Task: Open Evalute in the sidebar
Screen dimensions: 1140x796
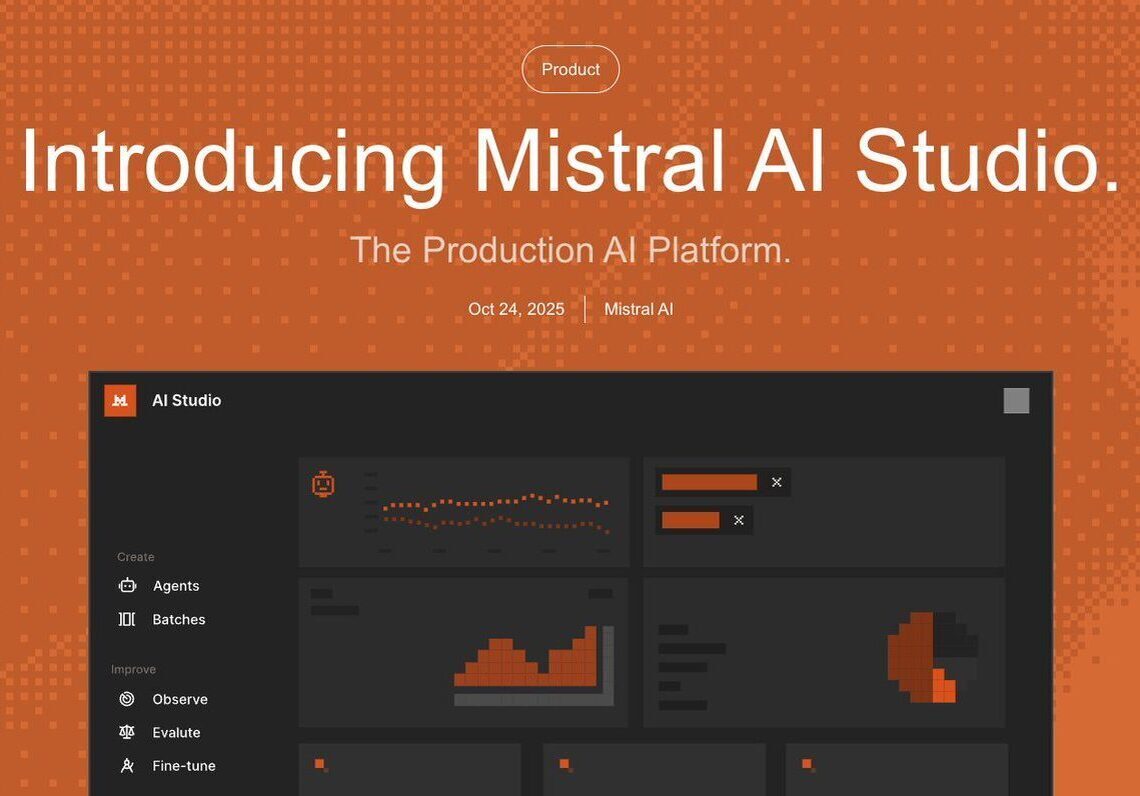Action: coord(177,733)
